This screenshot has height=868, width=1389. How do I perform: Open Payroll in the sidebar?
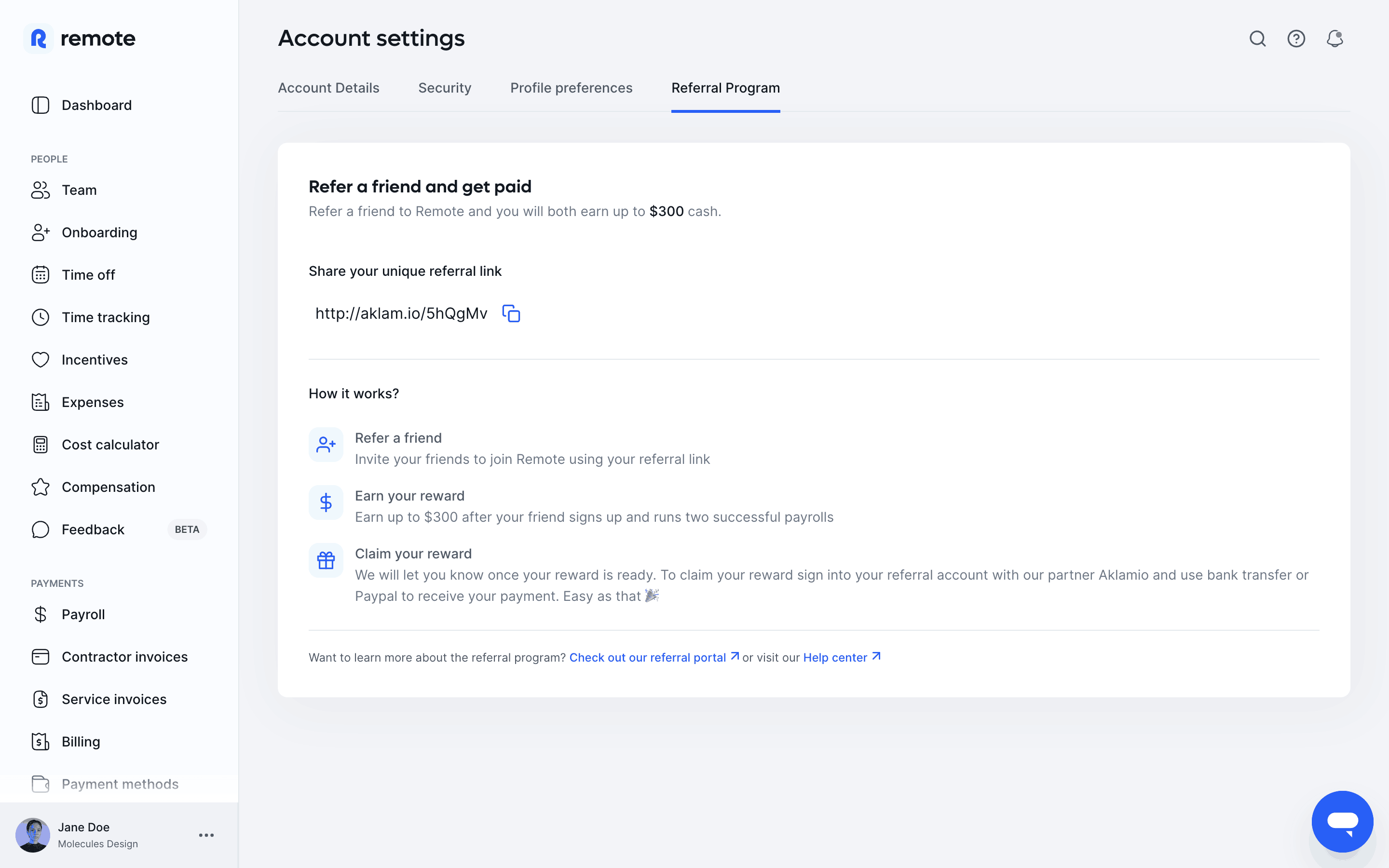click(x=83, y=614)
